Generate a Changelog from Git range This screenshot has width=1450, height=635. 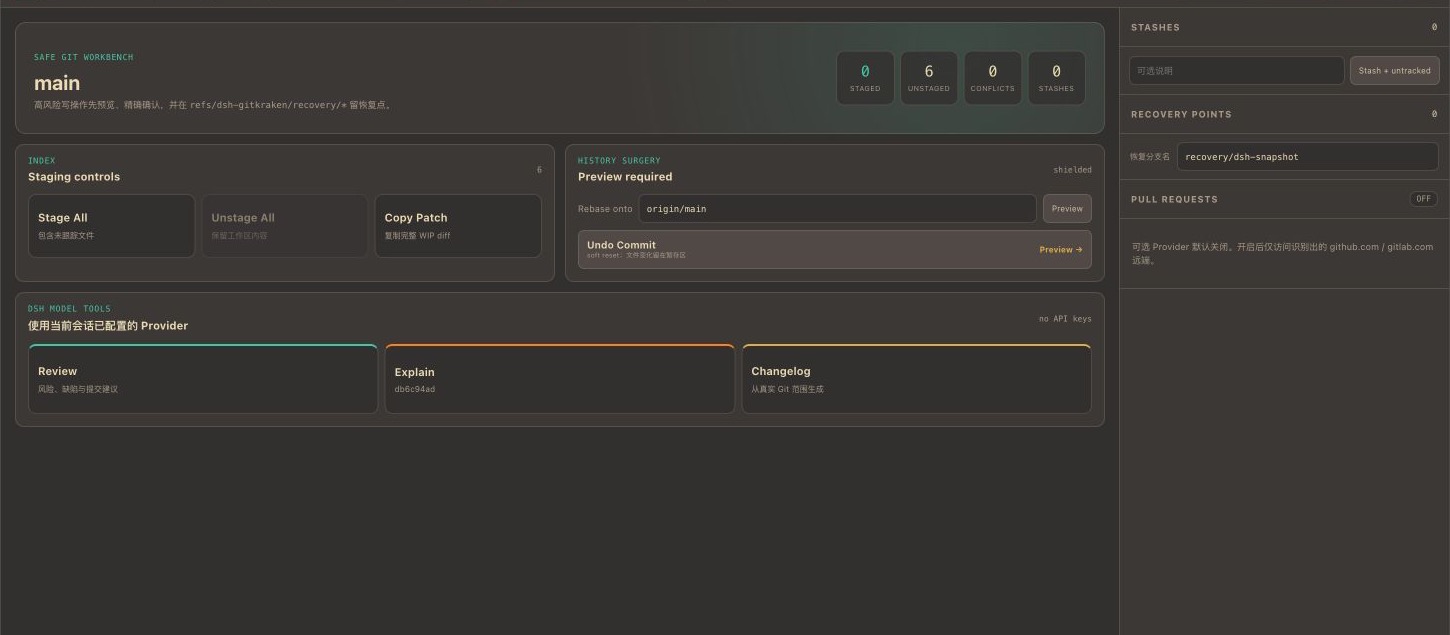pyautogui.click(x=916, y=379)
